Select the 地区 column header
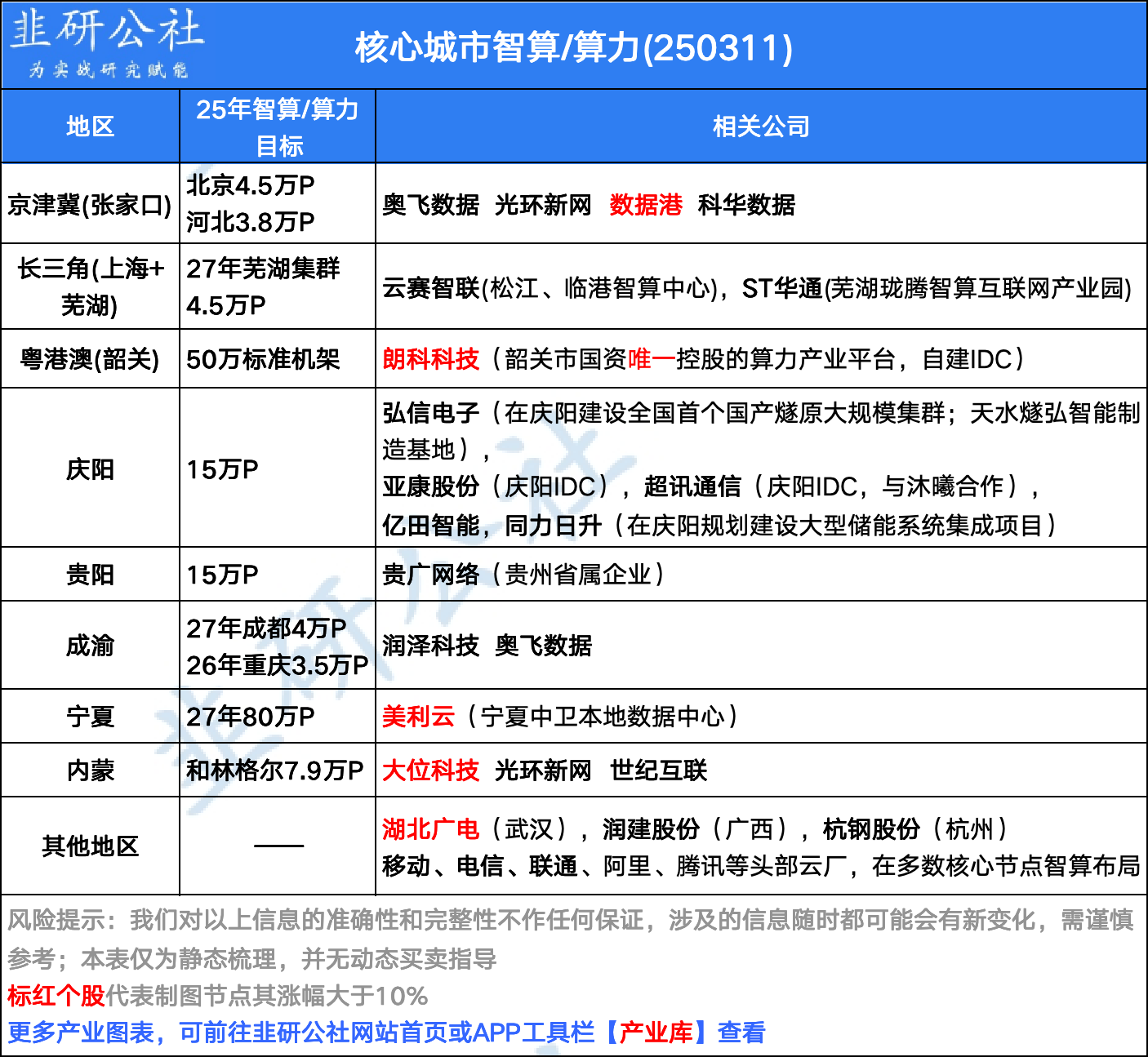 tap(90, 127)
